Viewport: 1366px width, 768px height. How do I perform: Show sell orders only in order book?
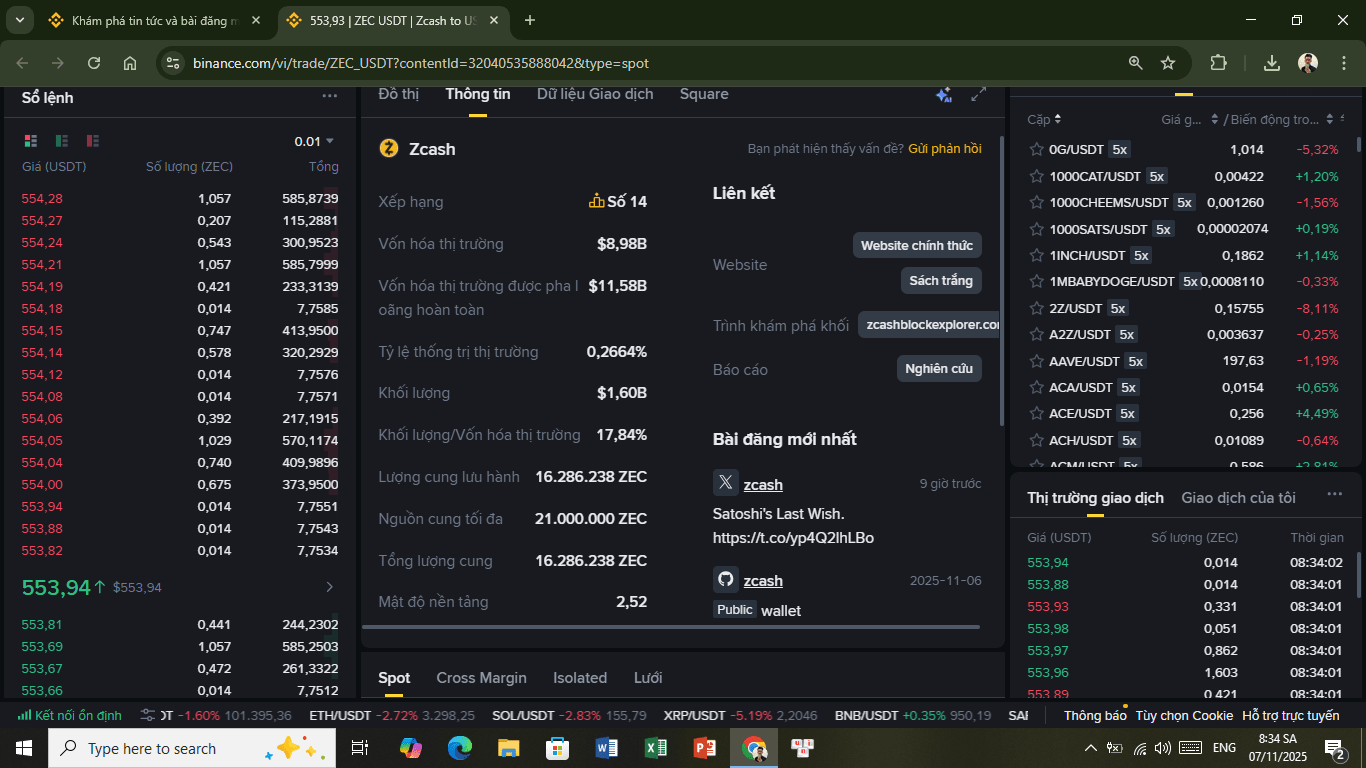93,141
